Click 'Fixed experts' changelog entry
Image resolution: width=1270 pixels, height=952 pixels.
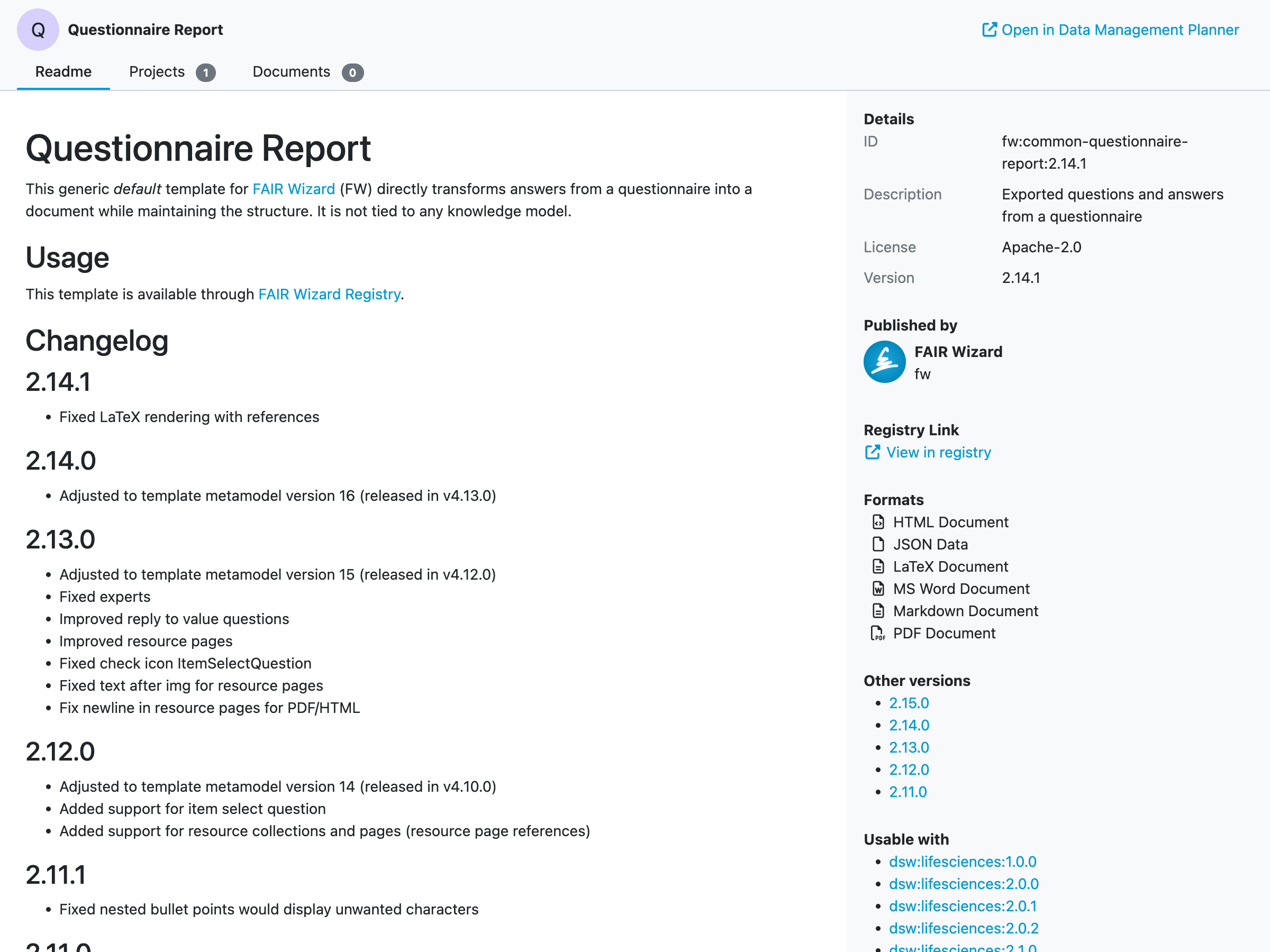[104, 597]
